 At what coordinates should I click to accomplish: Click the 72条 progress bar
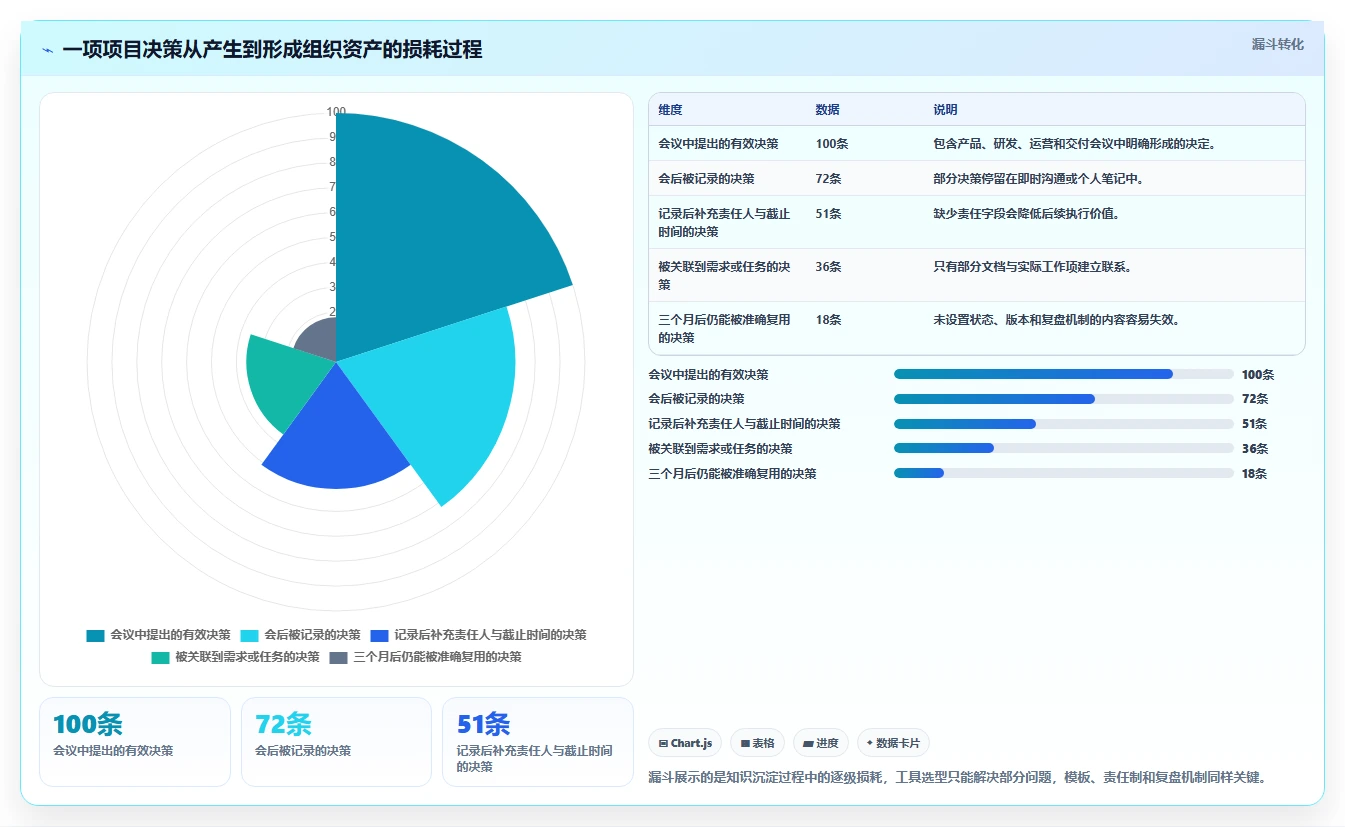[x=1063, y=399]
